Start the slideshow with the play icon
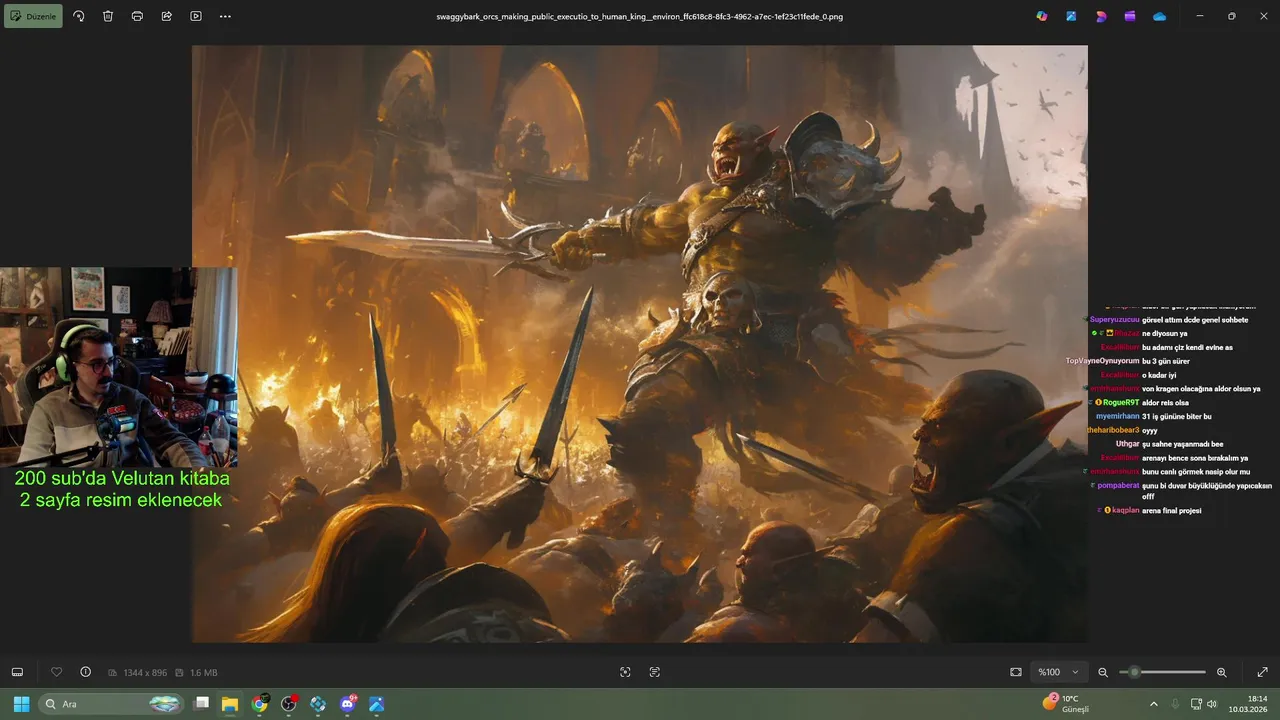 point(196,16)
